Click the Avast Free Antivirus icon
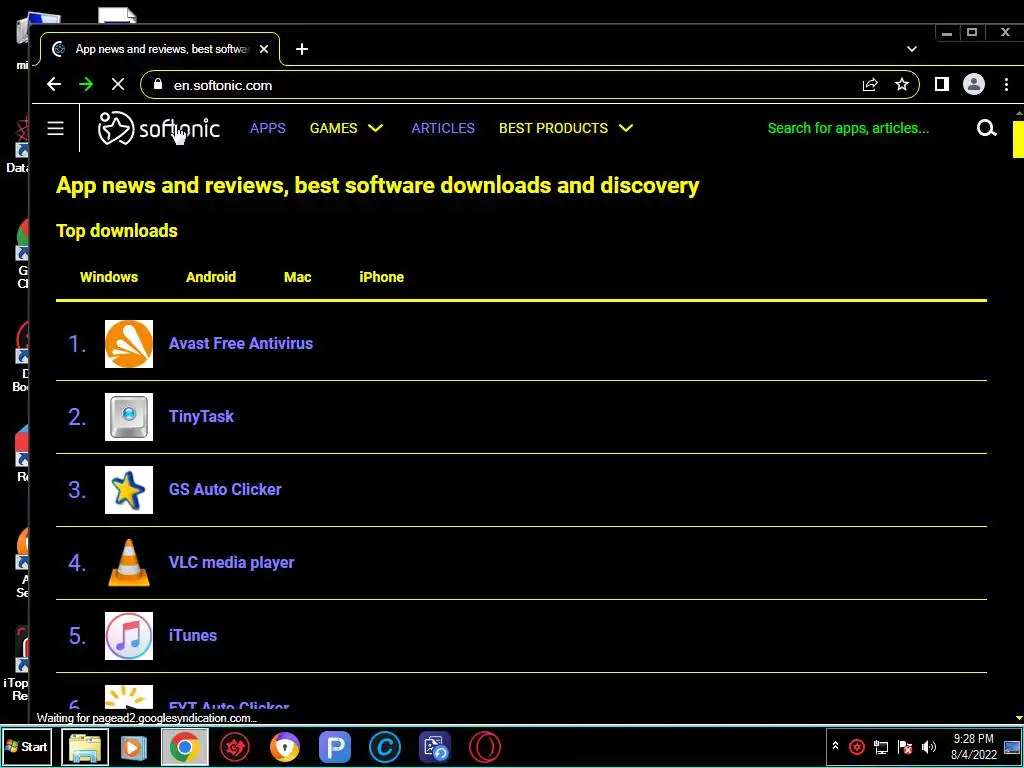 (x=129, y=344)
